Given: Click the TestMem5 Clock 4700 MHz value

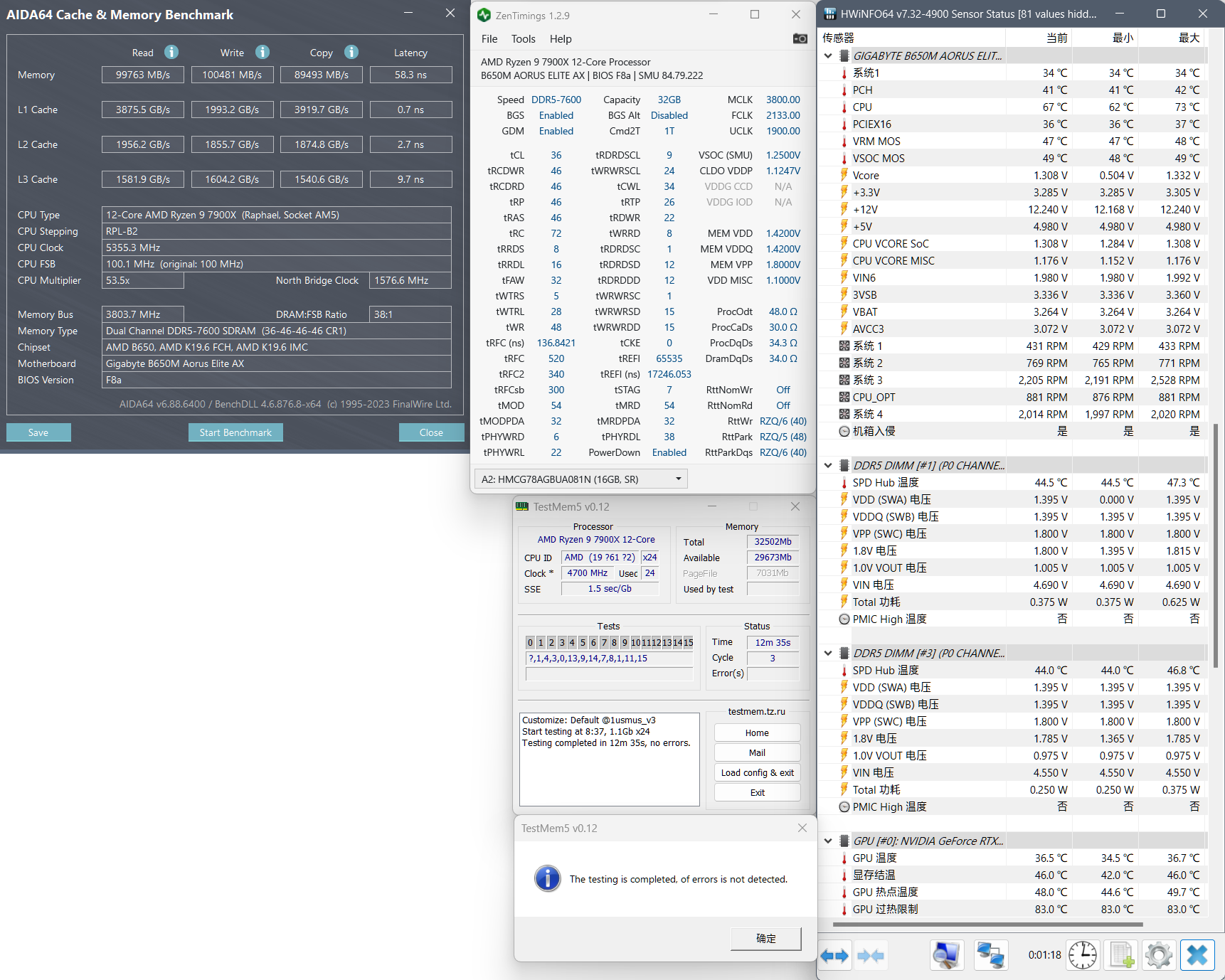Looking at the screenshot, I should click(x=588, y=573).
